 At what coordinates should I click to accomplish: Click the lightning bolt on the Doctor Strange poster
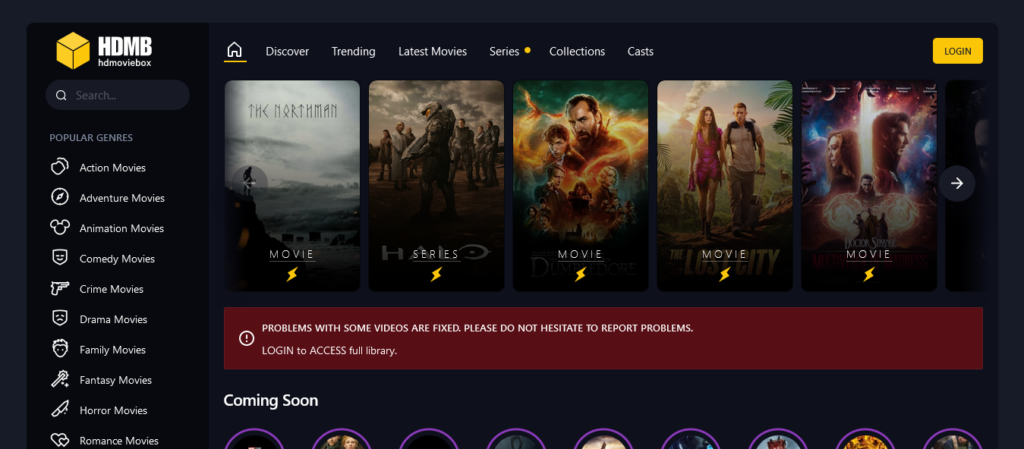pyautogui.click(x=869, y=275)
